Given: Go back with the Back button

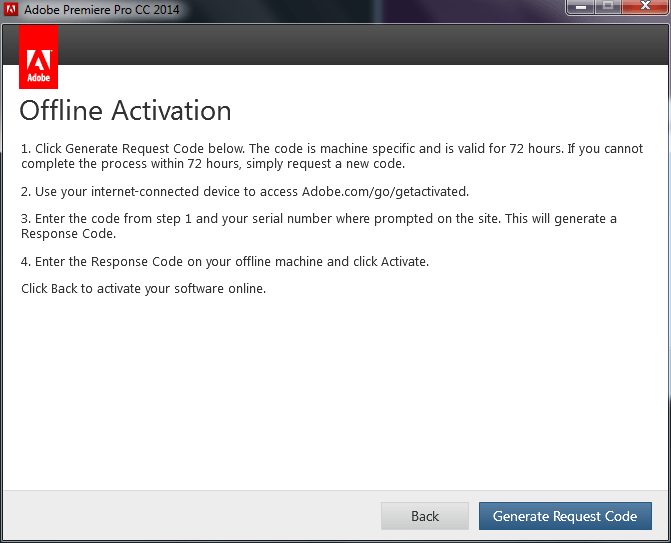Looking at the screenshot, I should pos(425,516).
